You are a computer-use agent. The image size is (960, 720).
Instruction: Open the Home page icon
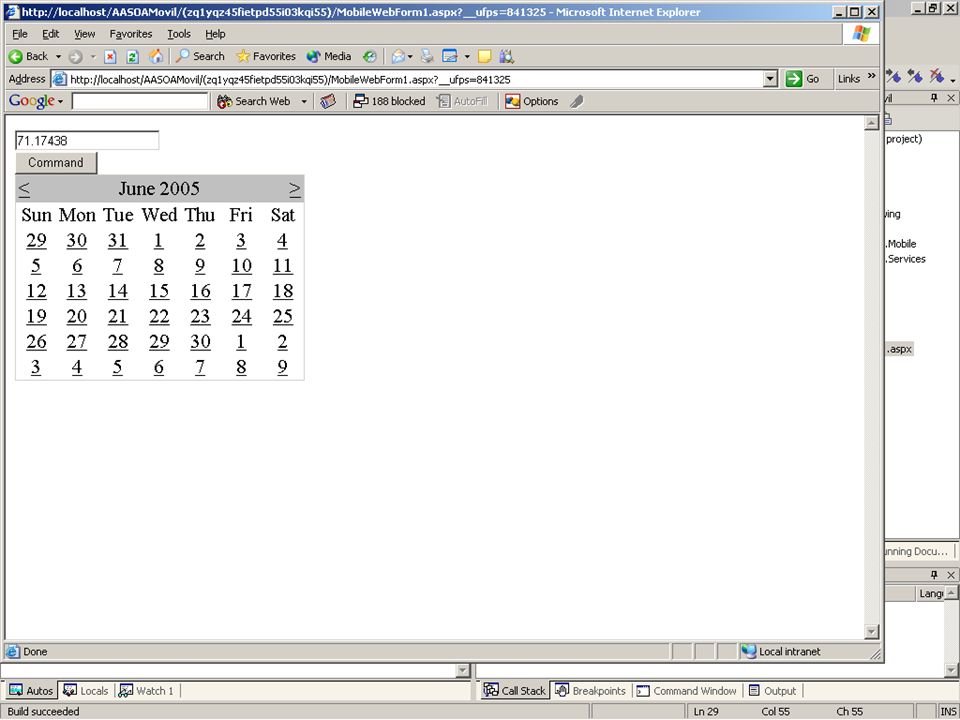(x=157, y=56)
